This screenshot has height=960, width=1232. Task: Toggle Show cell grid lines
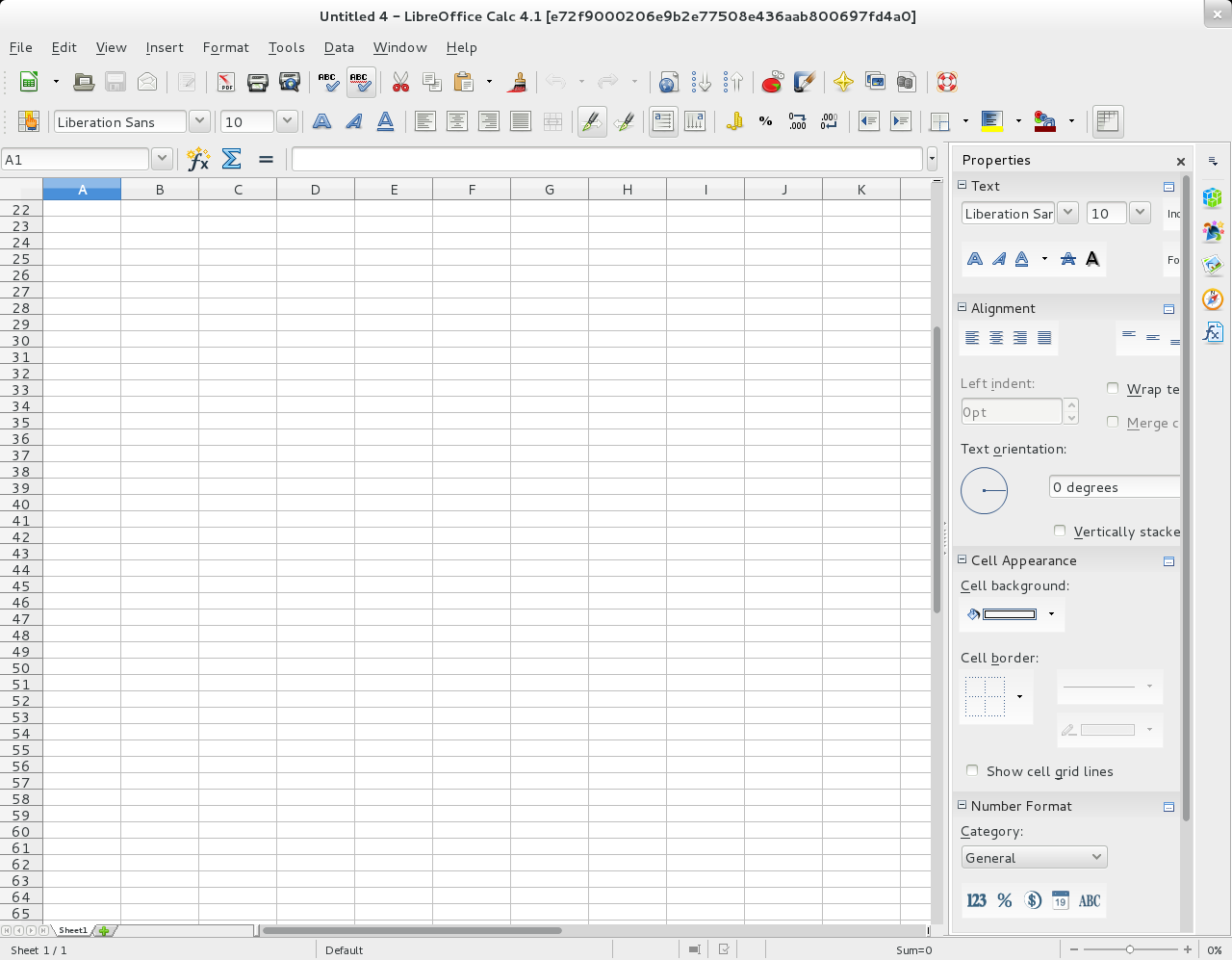point(972,770)
